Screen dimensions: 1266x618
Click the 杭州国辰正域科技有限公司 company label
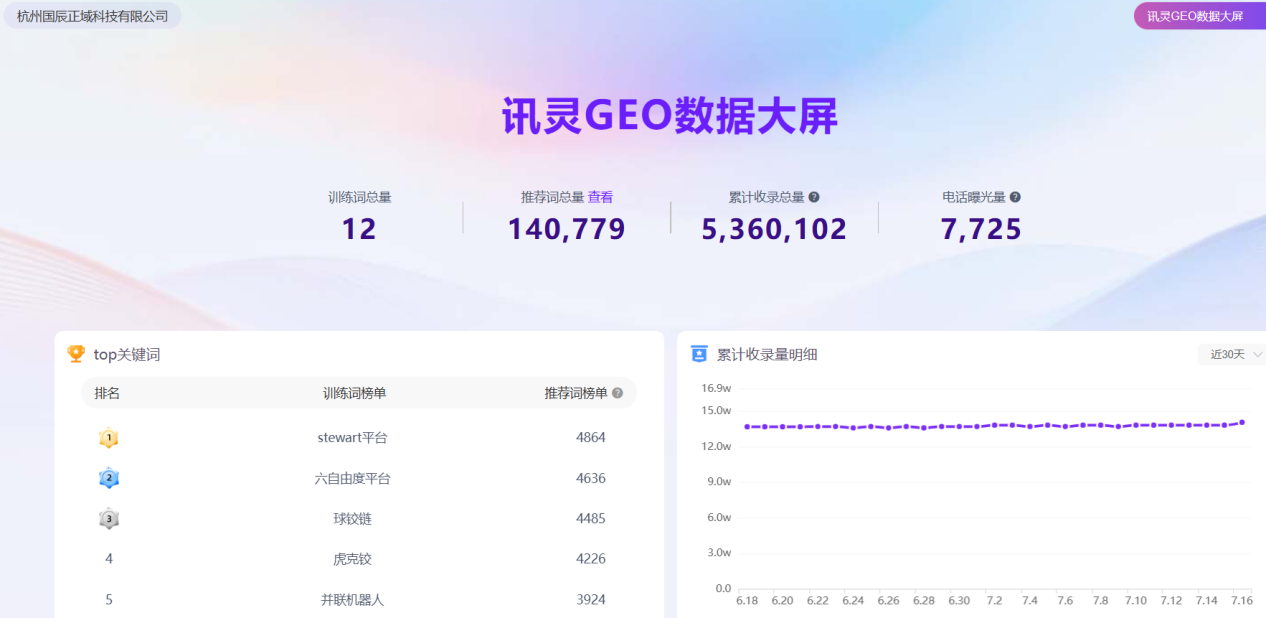(x=92, y=16)
